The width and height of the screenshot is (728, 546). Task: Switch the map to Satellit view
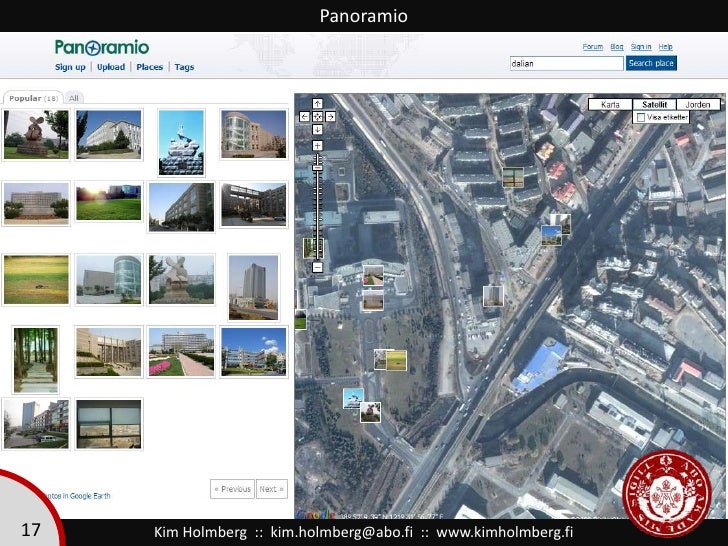pyautogui.click(x=654, y=104)
